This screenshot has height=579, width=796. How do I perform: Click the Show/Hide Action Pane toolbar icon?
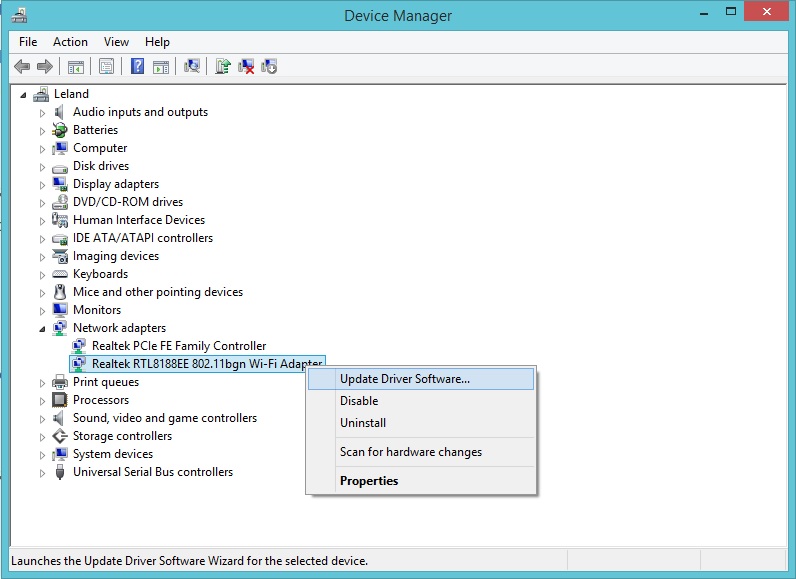coord(161,66)
